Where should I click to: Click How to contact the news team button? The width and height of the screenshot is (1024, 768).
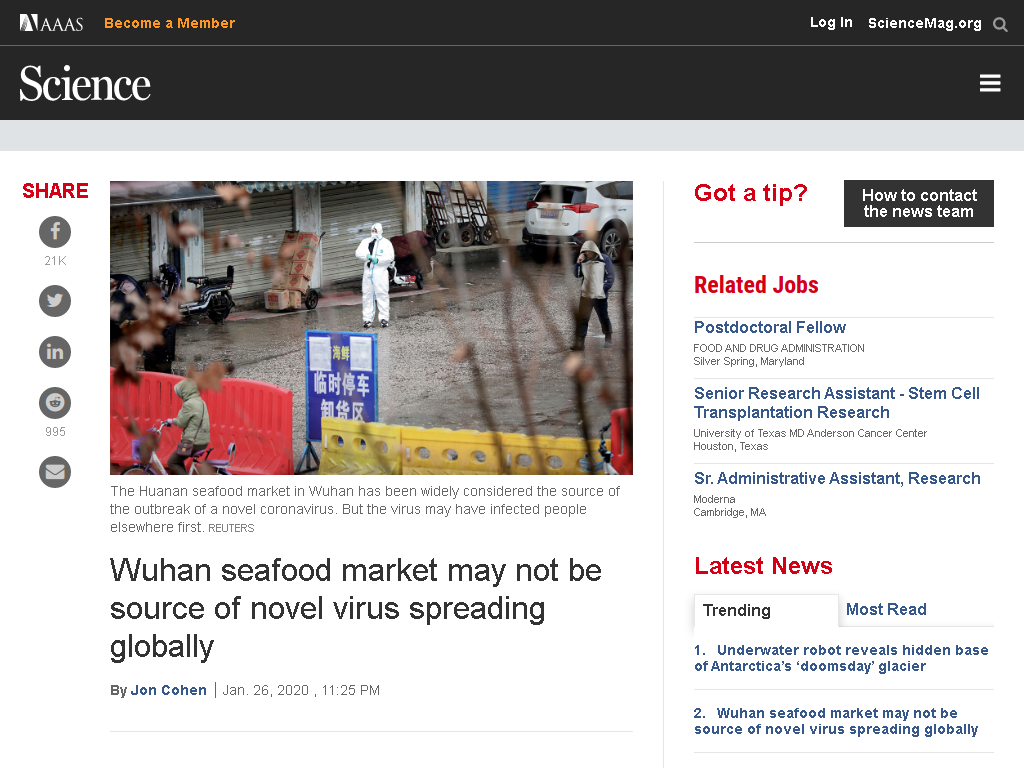click(x=918, y=204)
